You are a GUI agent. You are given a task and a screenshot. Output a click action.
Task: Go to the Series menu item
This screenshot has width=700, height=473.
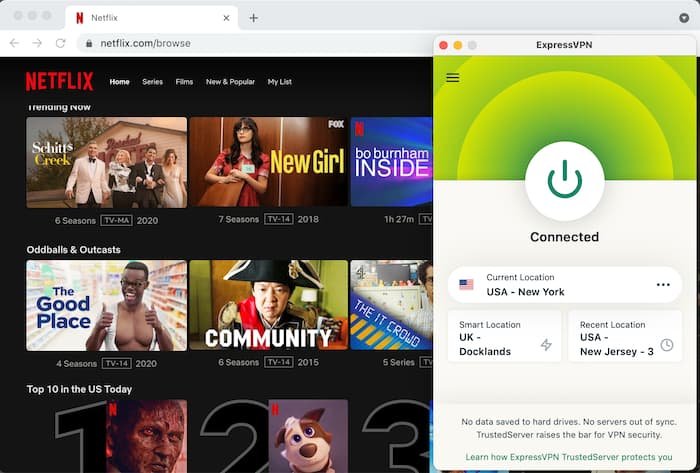pyautogui.click(x=152, y=82)
